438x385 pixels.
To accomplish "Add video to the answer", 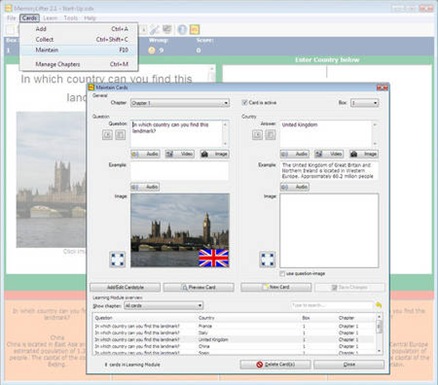I will 329,154.
